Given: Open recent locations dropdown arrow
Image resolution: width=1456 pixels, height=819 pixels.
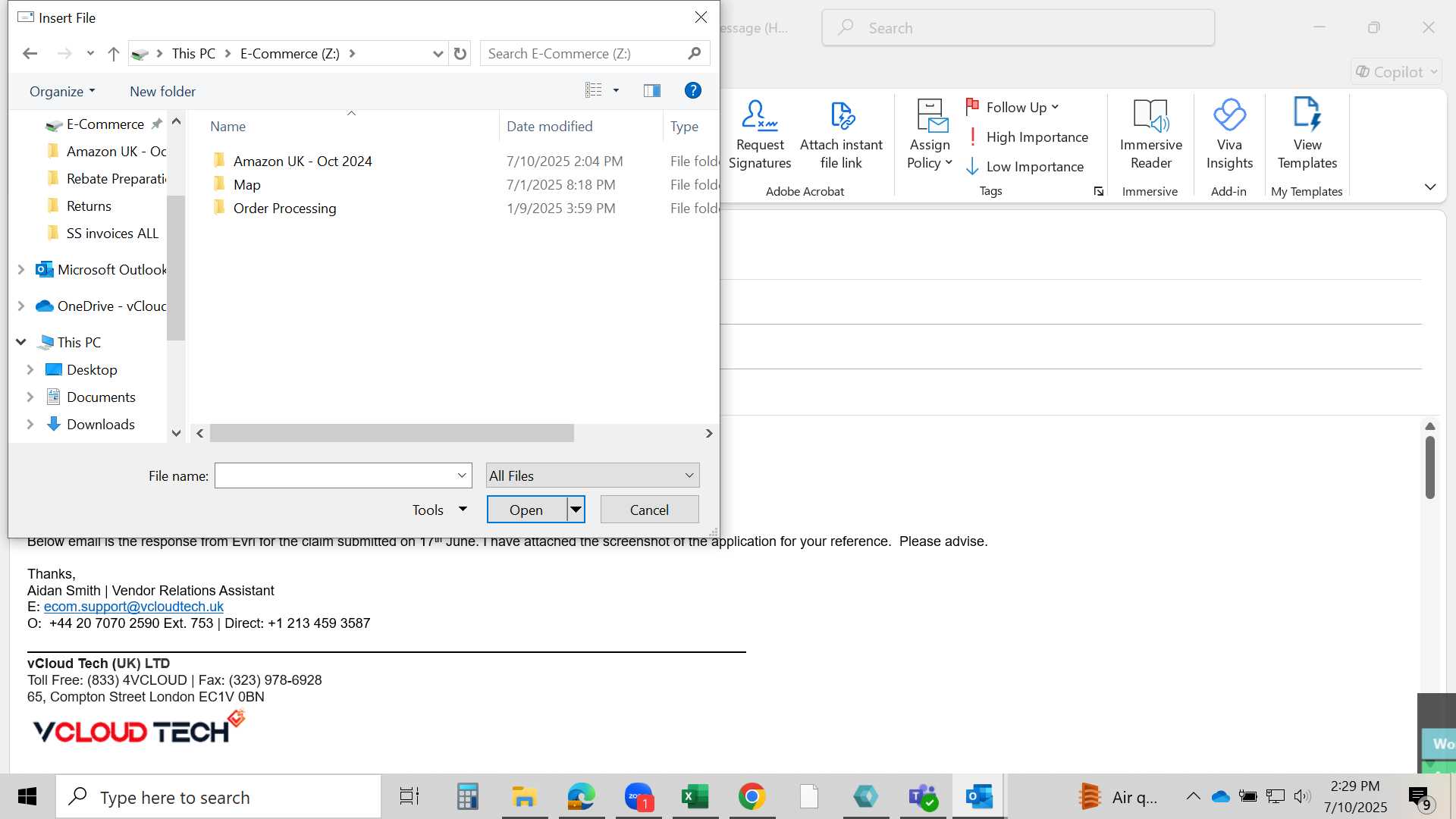Looking at the screenshot, I should click(x=90, y=54).
